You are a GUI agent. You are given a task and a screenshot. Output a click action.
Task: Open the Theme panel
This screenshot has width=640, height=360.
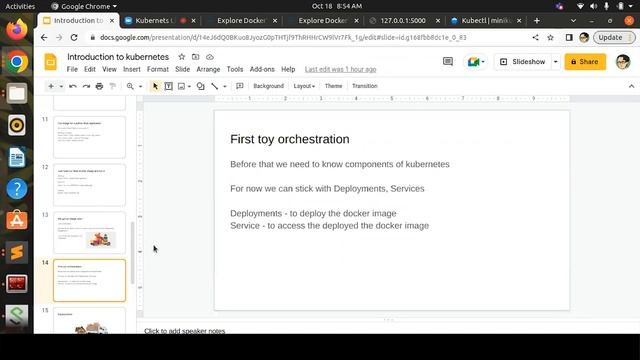click(x=333, y=86)
